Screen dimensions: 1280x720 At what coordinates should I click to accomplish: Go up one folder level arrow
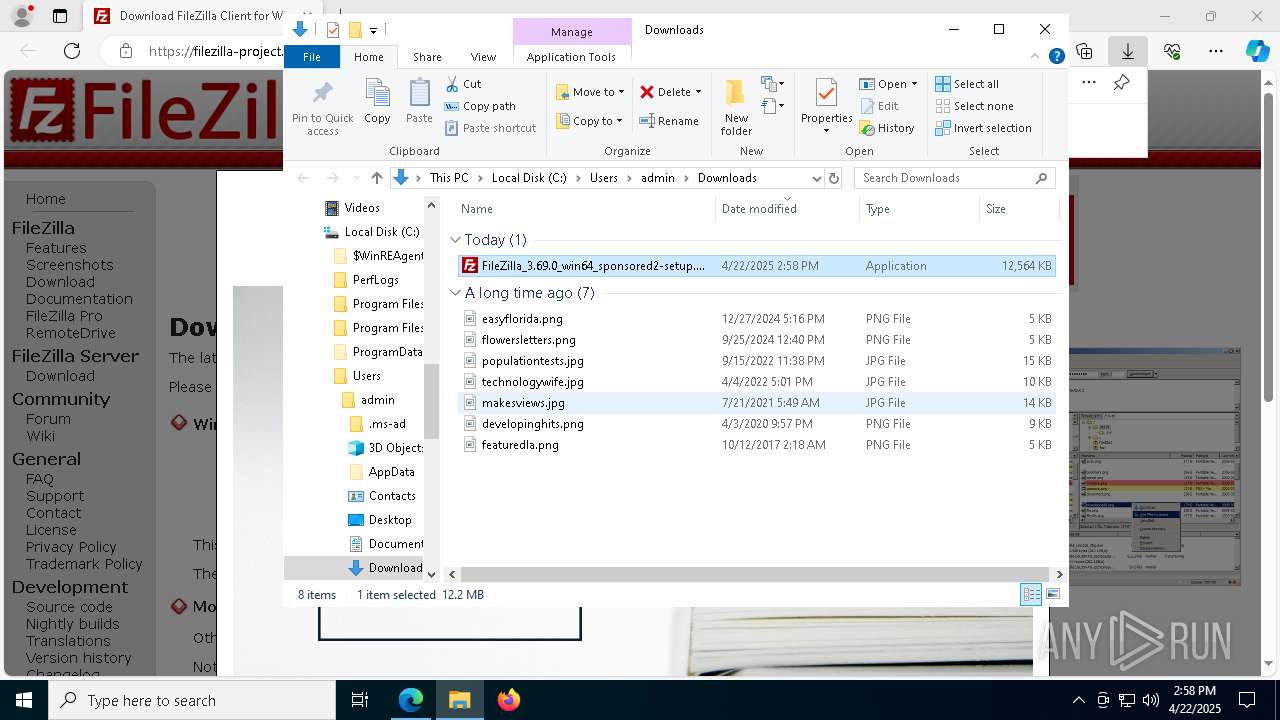[x=376, y=178]
